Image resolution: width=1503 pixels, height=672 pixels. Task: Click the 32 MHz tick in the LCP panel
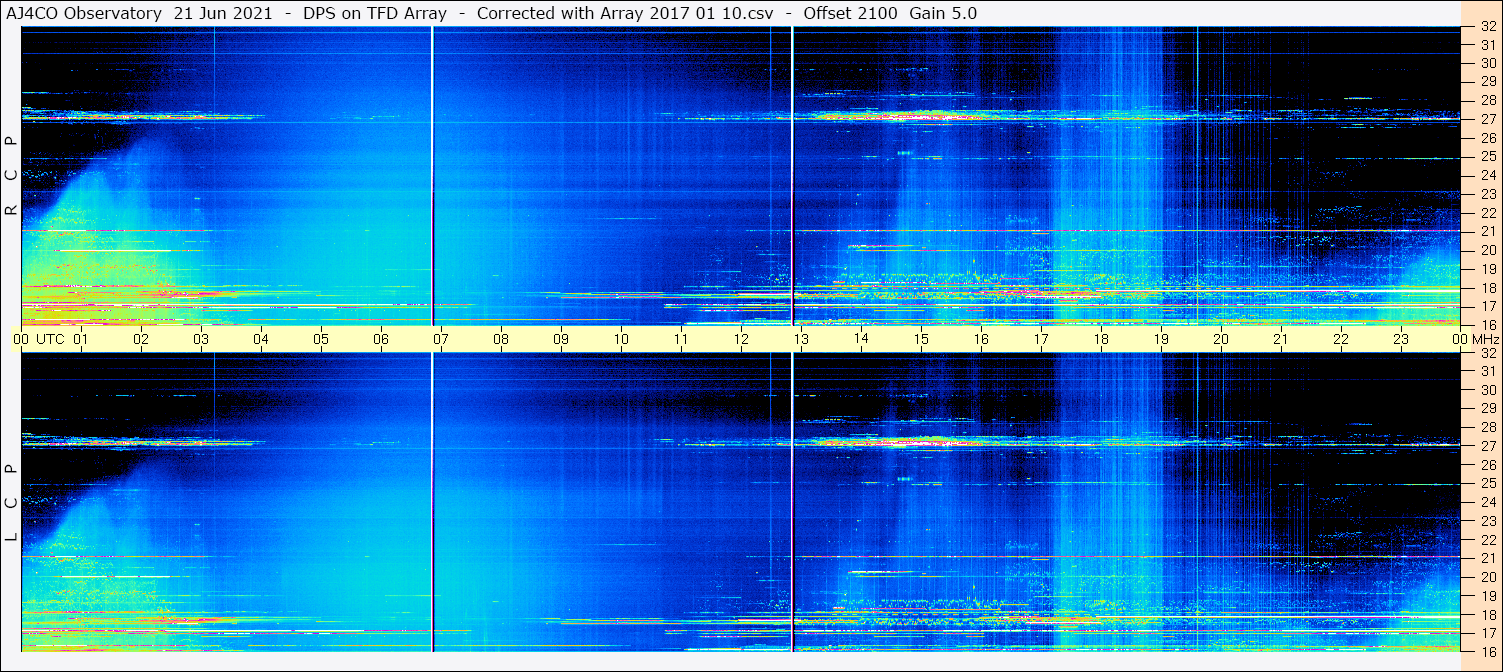tap(1487, 353)
